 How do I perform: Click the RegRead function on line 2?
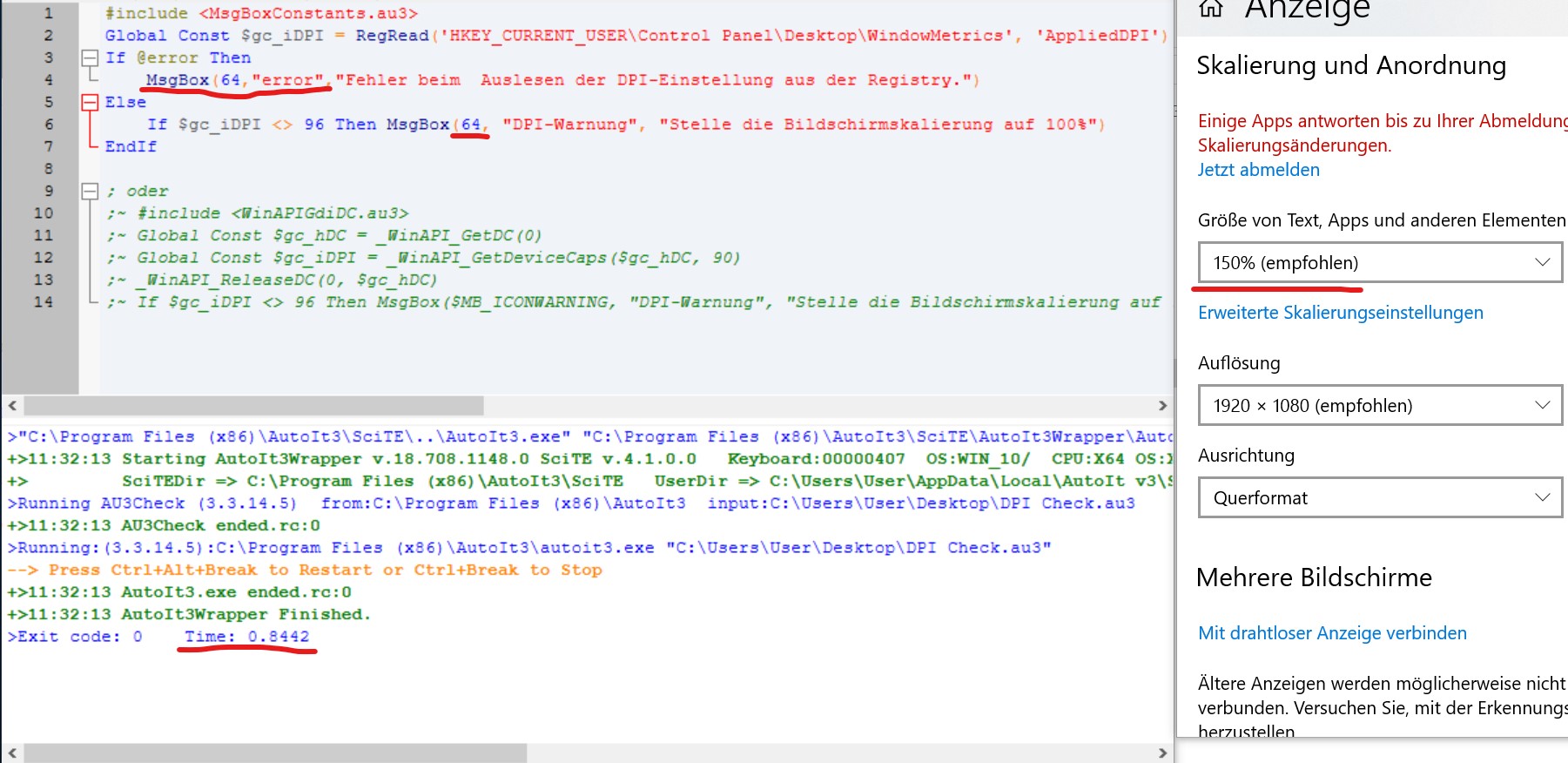tap(392, 36)
